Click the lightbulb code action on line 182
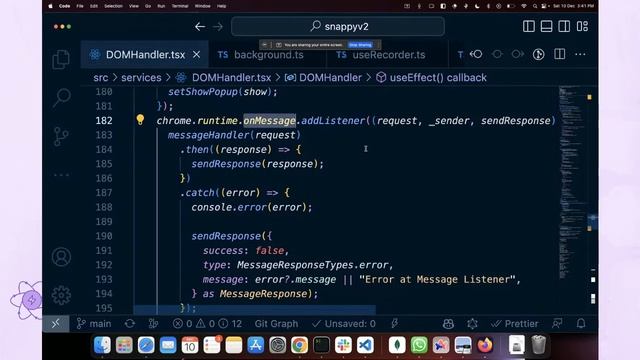The image size is (640, 360). click(140, 120)
